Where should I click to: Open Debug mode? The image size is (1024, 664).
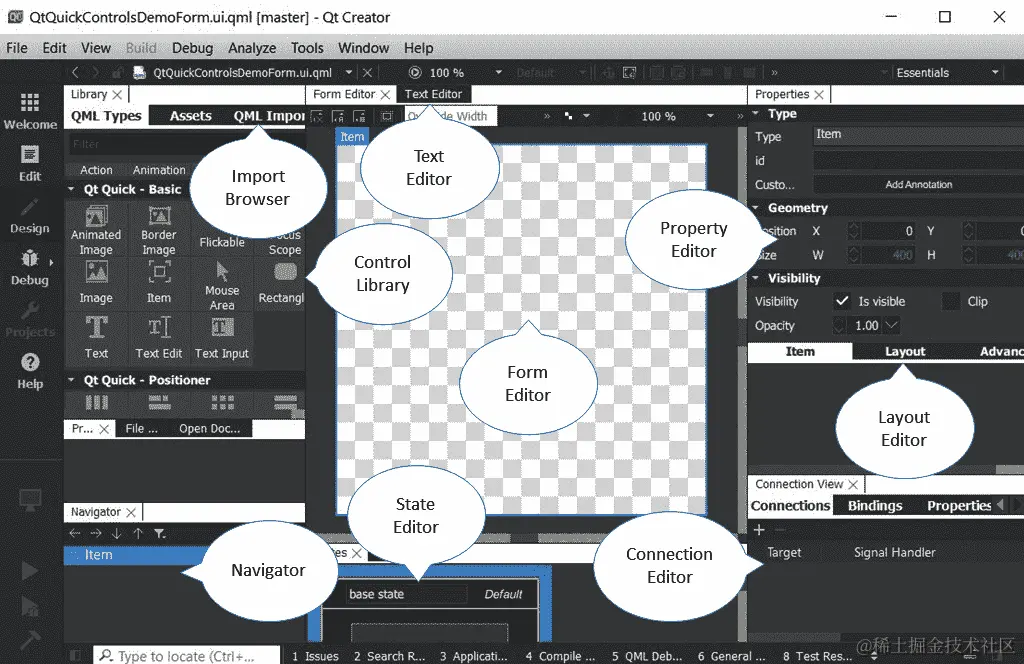tap(30, 268)
